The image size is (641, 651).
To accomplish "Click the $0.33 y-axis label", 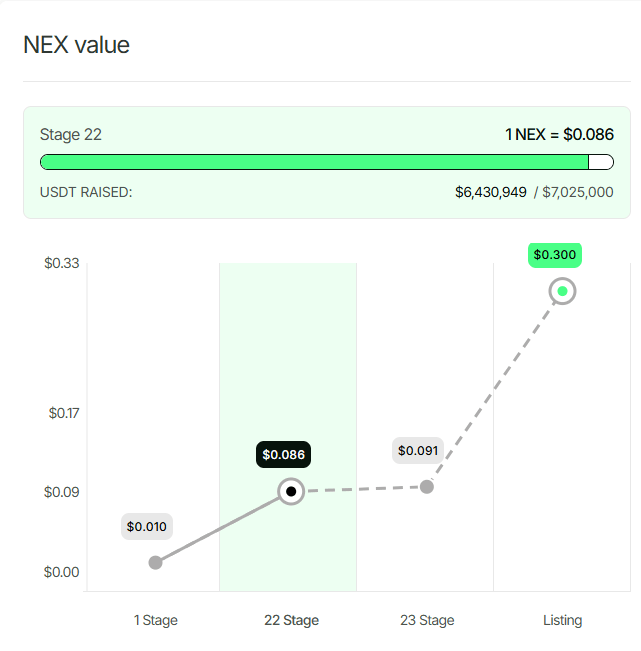I will pyautogui.click(x=61, y=263).
